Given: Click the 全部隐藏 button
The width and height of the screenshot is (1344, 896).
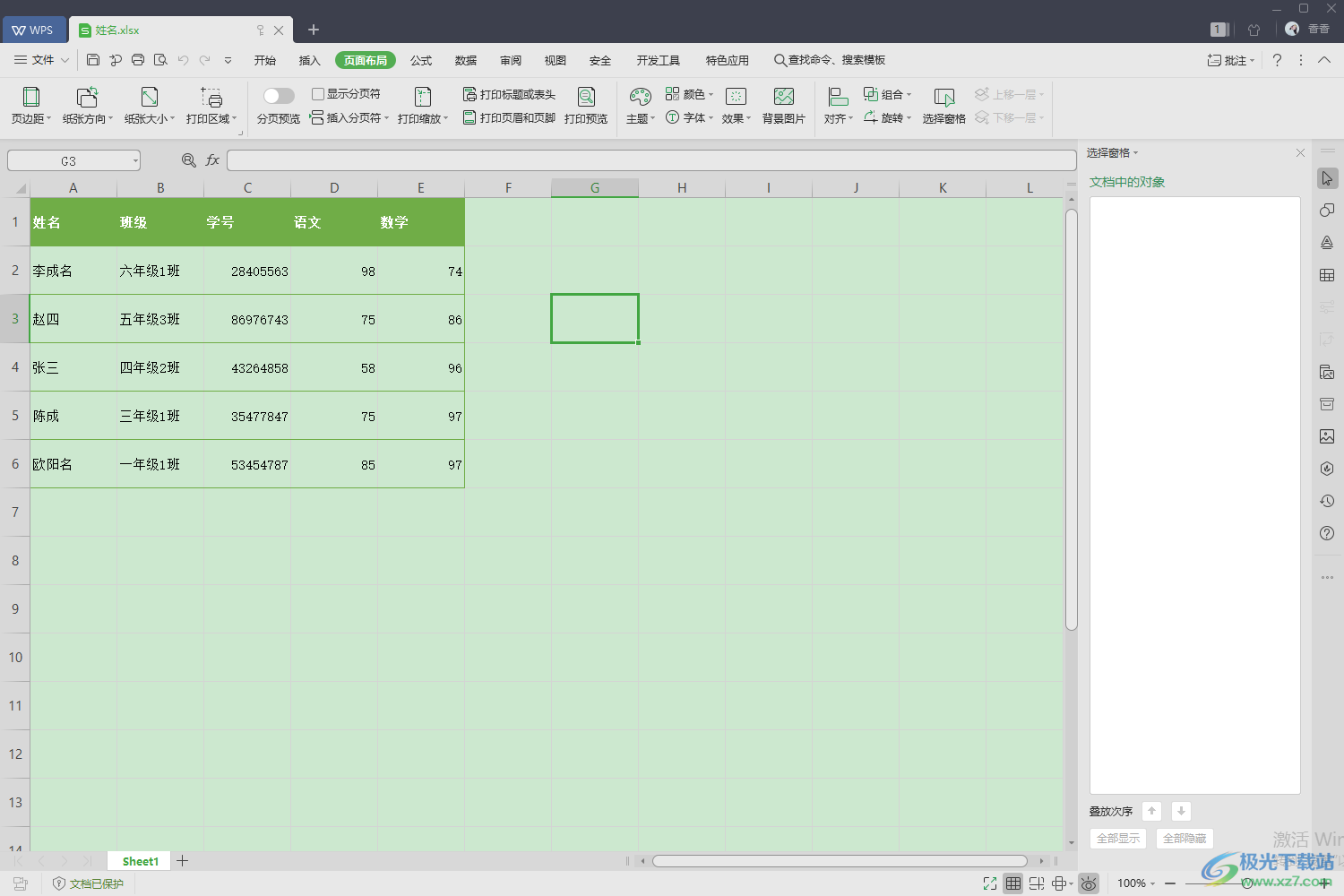Looking at the screenshot, I should [1185, 839].
